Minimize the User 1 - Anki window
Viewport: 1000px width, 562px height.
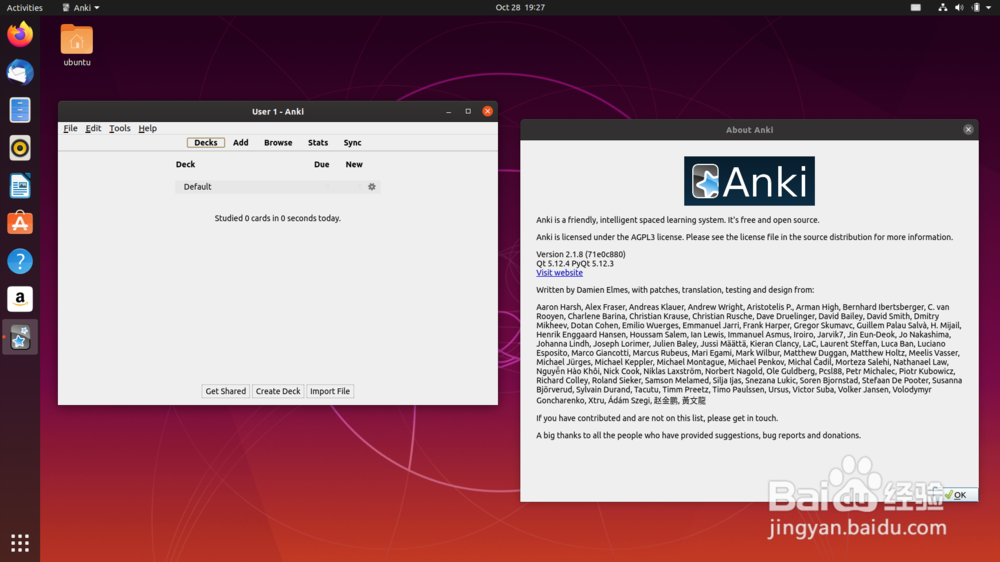tap(448, 112)
